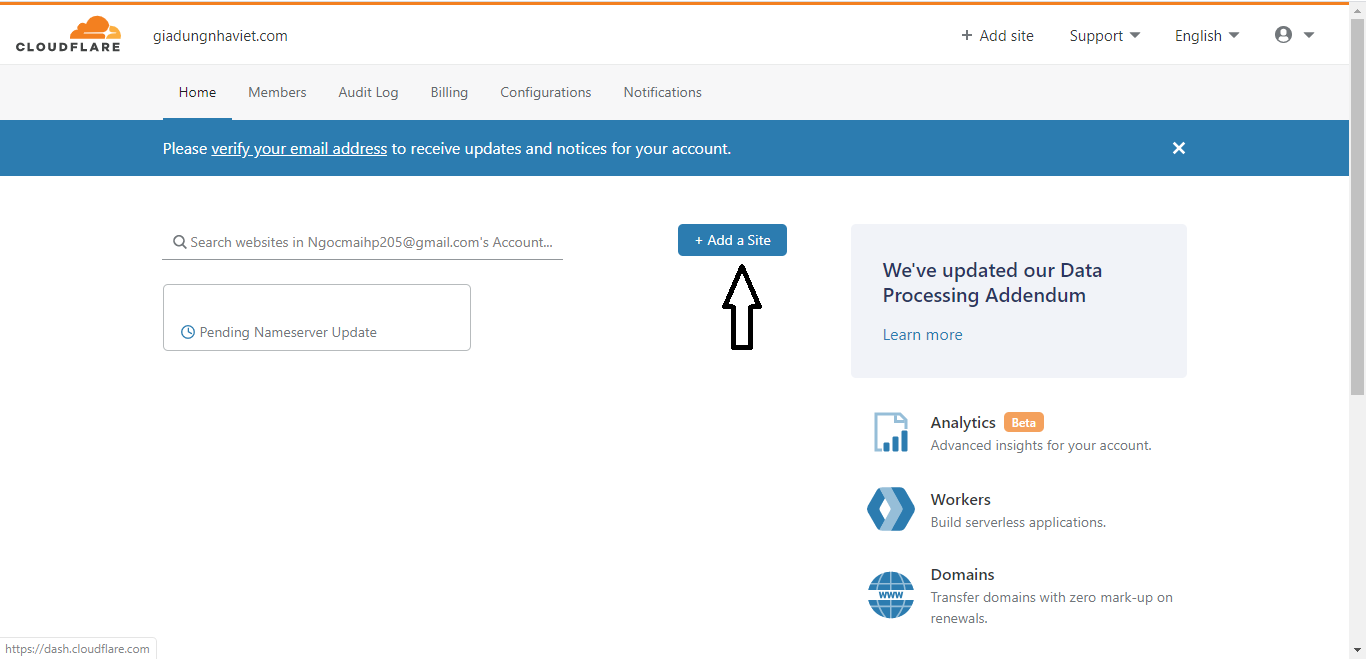Image resolution: width=1366 pixels, height=659 pixels.
Task: Open the English language dropdown
Action: (x=1206, y=35)
